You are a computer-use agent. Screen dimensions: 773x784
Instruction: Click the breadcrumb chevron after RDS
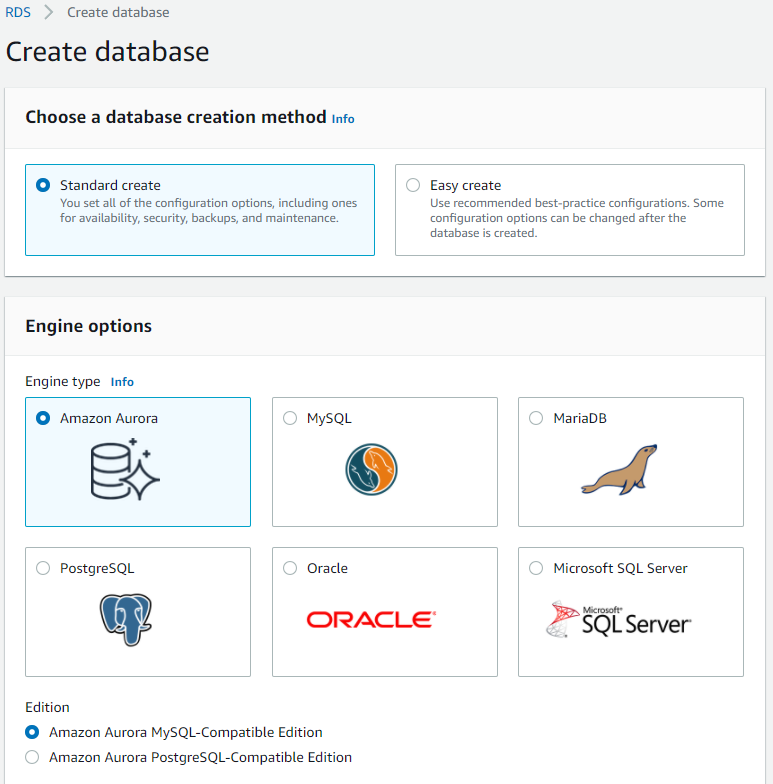pos(48,12)
